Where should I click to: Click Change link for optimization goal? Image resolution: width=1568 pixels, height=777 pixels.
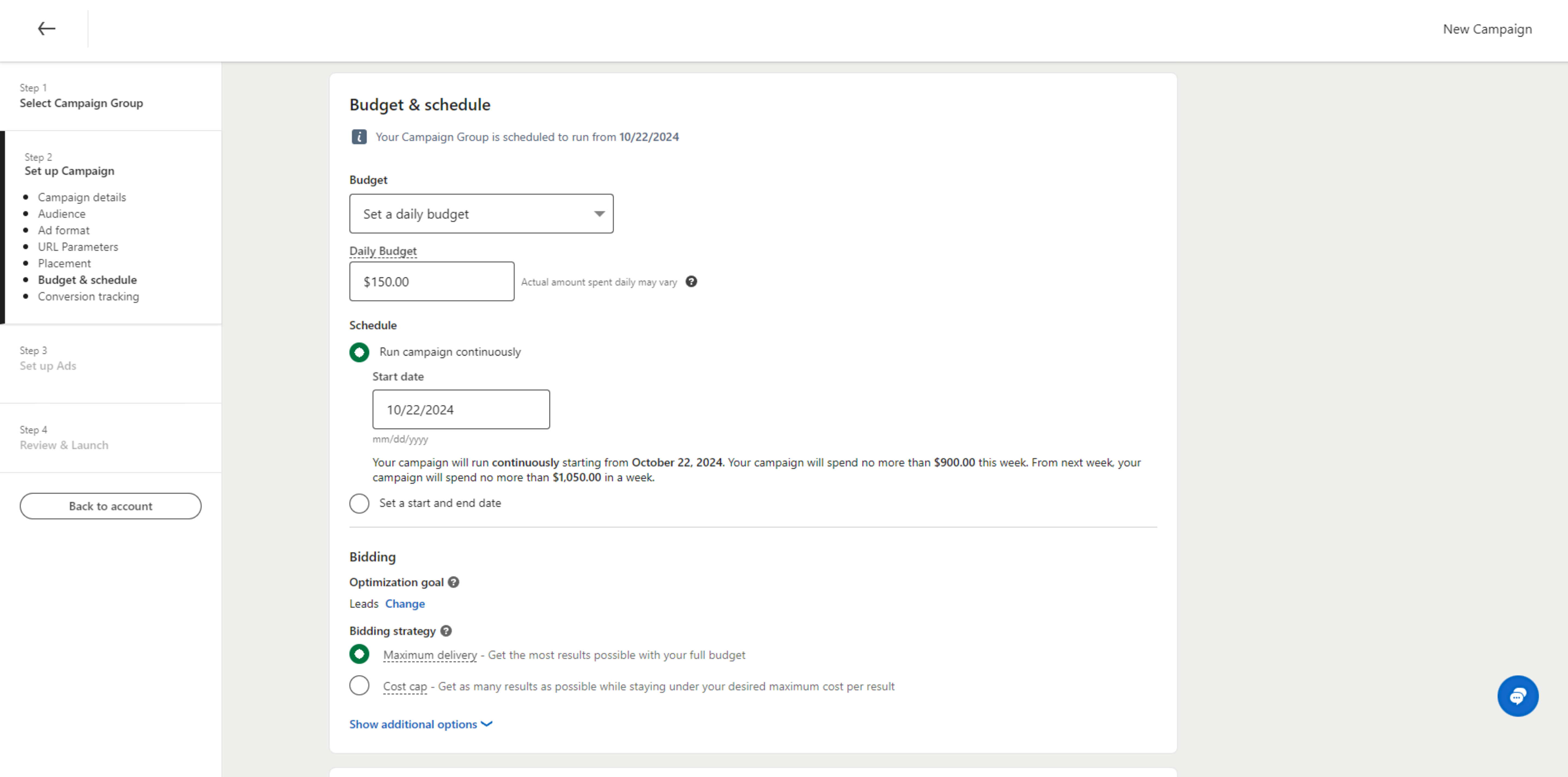point(405,604)
